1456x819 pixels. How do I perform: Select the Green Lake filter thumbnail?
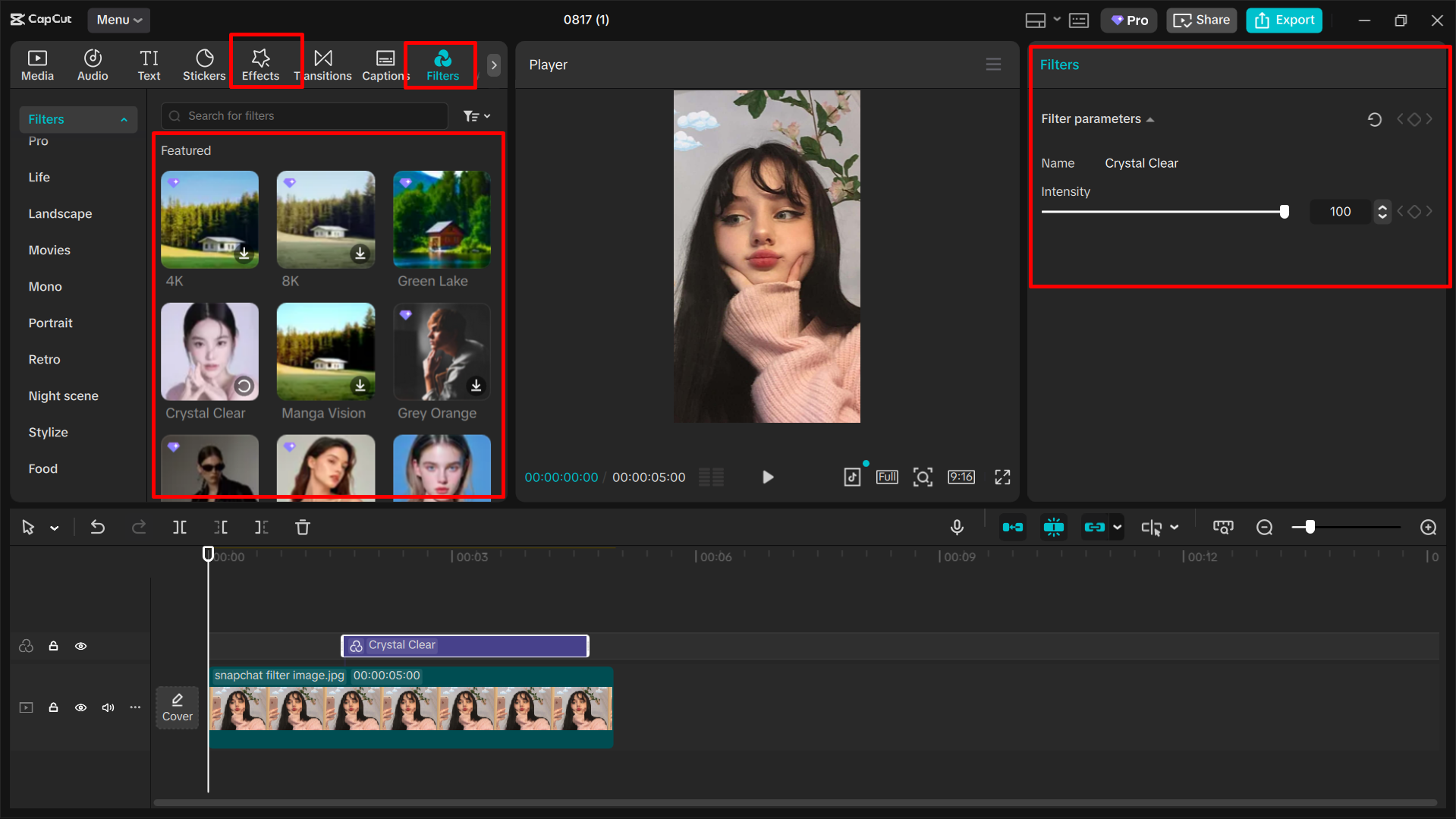point(441,219)
